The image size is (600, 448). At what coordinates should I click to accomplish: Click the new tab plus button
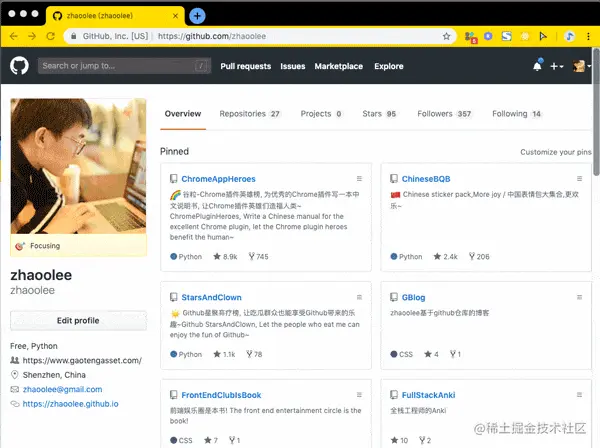(197, 16)
